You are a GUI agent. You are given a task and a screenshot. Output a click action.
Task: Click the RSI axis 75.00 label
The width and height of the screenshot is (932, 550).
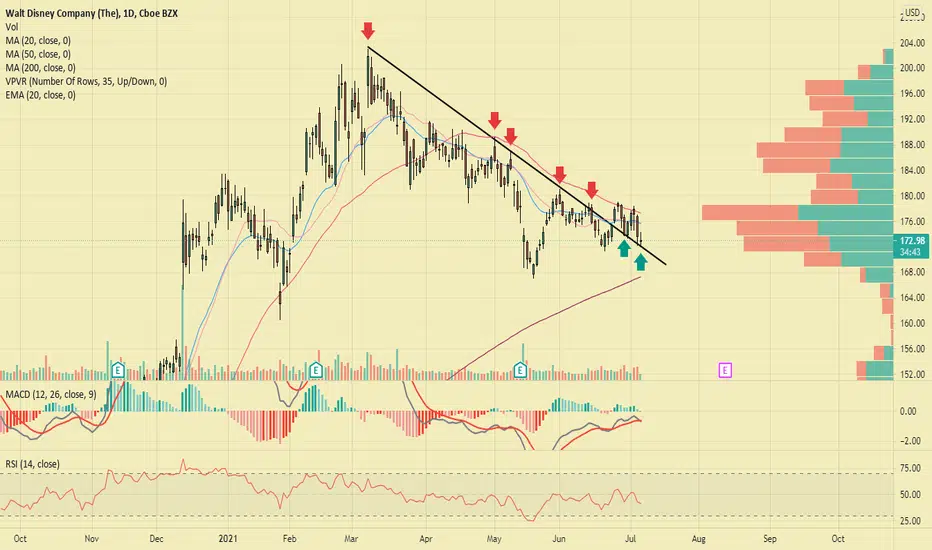[x=911, y=469]
